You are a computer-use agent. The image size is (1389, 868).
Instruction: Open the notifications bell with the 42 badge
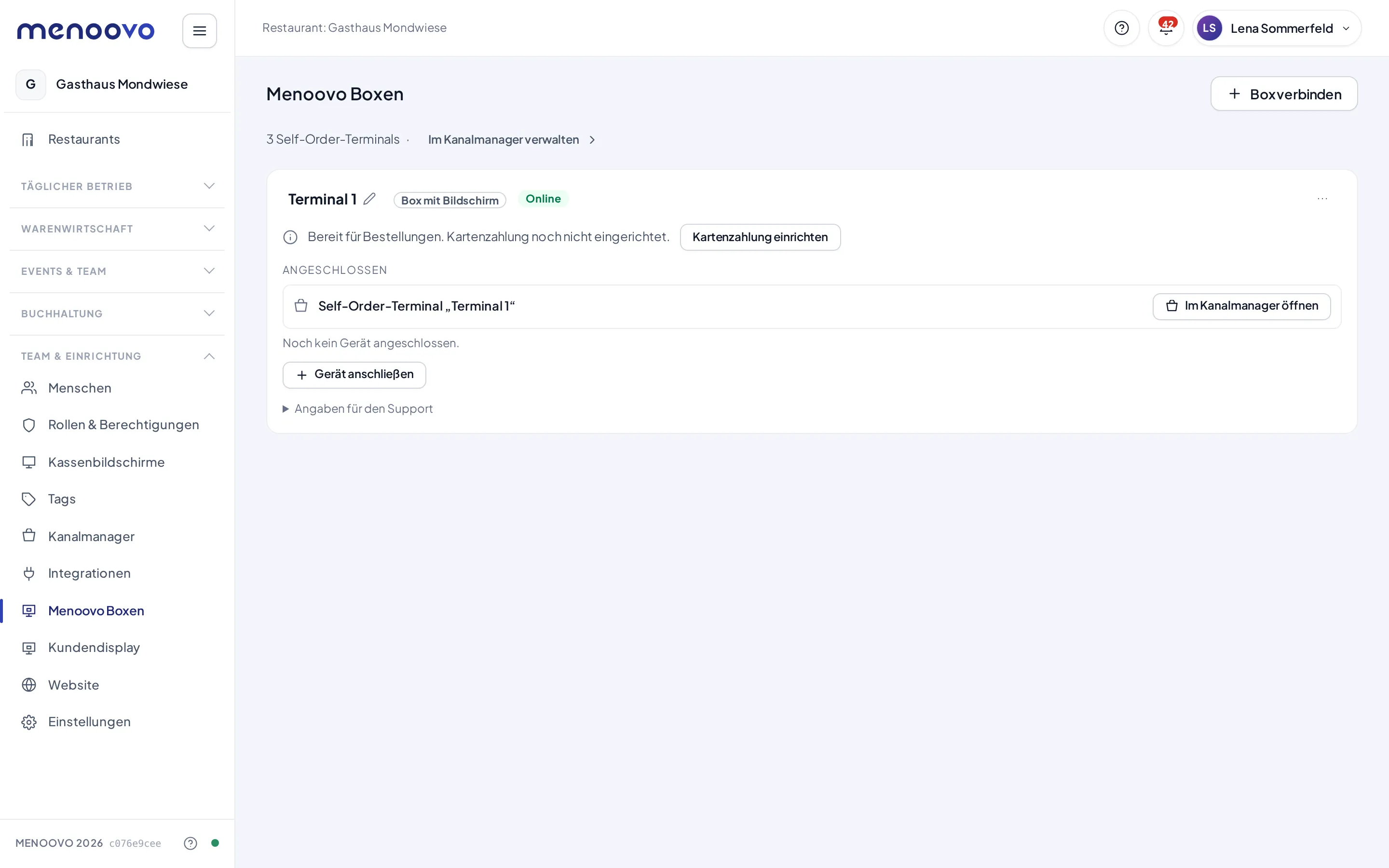tap(1166, 28)
